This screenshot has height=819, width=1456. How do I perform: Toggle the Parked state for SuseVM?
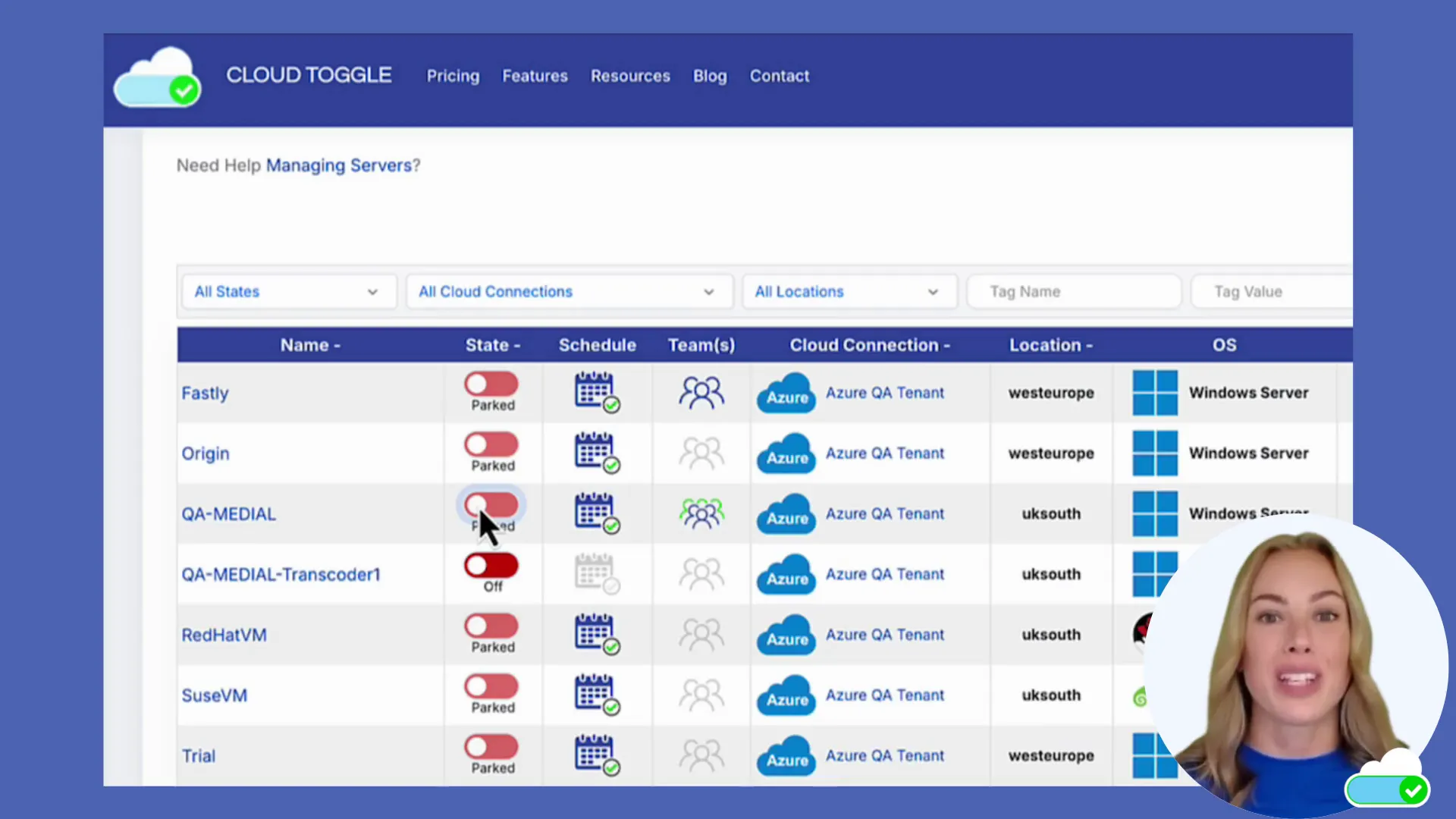(x=491, y=687)
